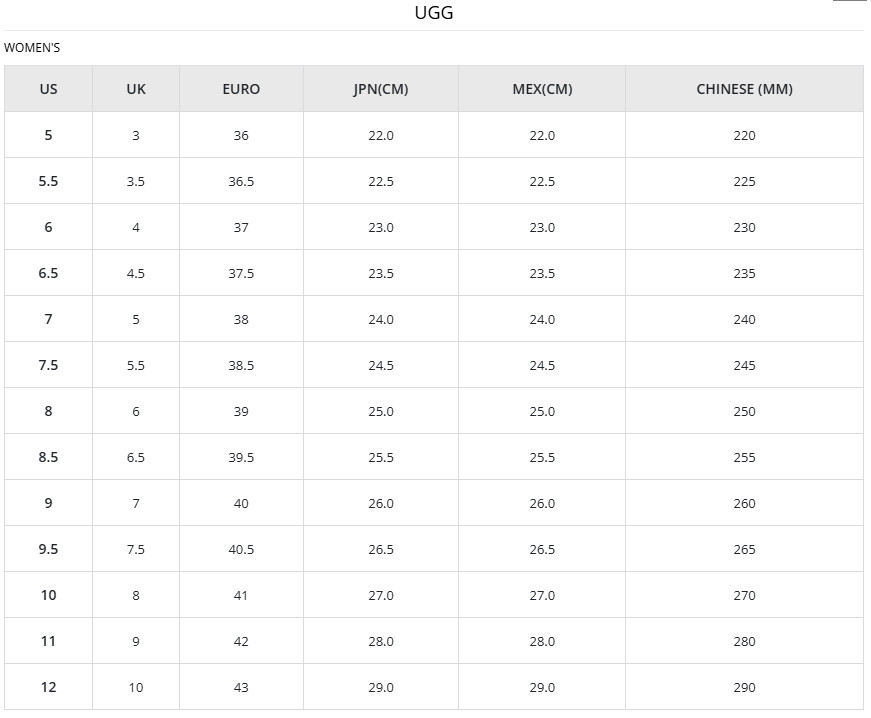The image size is (871, 718).
Task: Select EURO size 39.5 cell
Action: tap(241, 457)
